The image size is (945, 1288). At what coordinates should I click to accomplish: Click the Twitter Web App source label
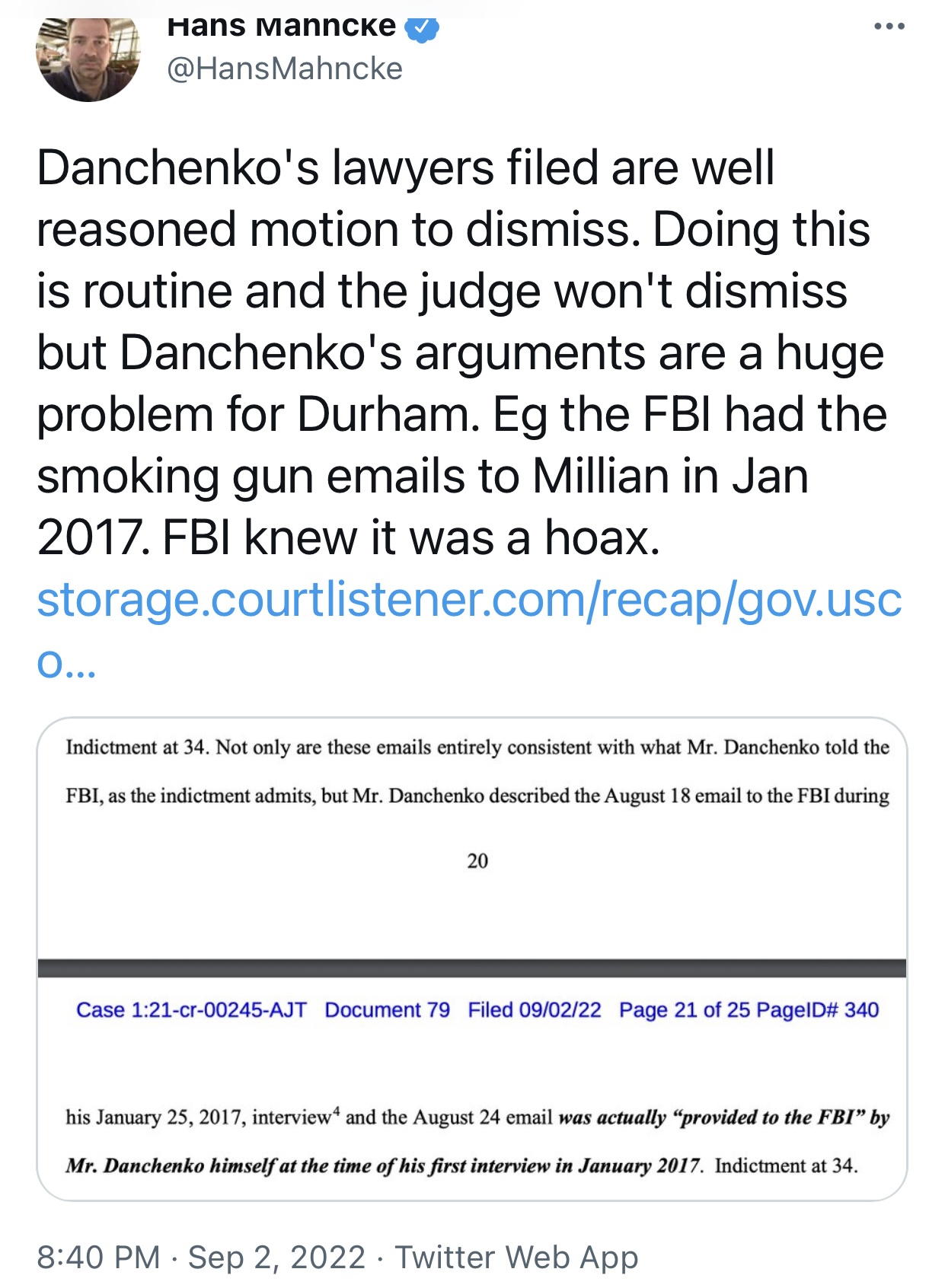(516, 1257)
